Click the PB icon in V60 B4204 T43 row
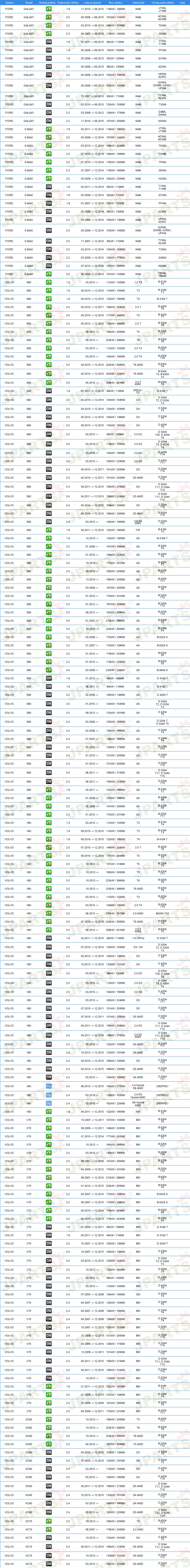190x1568 pixels. tap(49, 913)
